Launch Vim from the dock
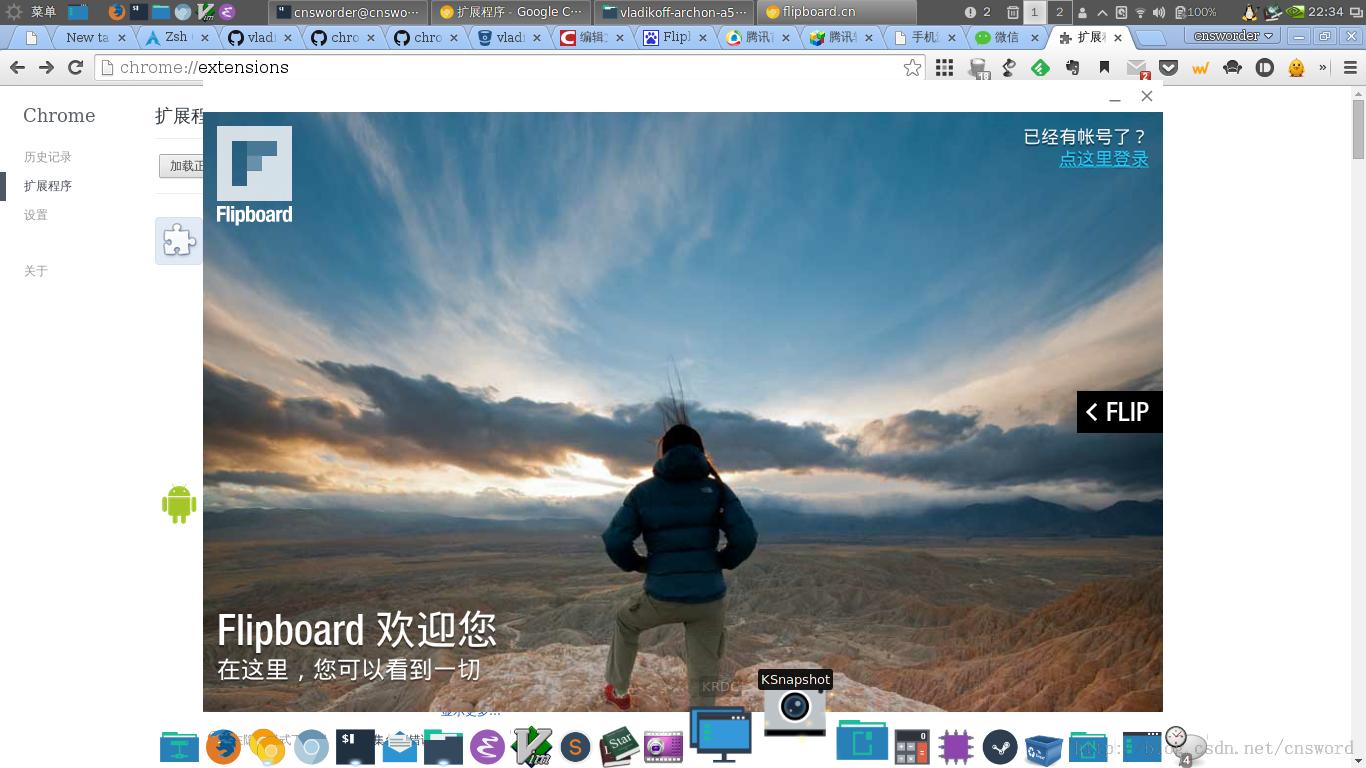1366x768 pixels. [532, 746]
